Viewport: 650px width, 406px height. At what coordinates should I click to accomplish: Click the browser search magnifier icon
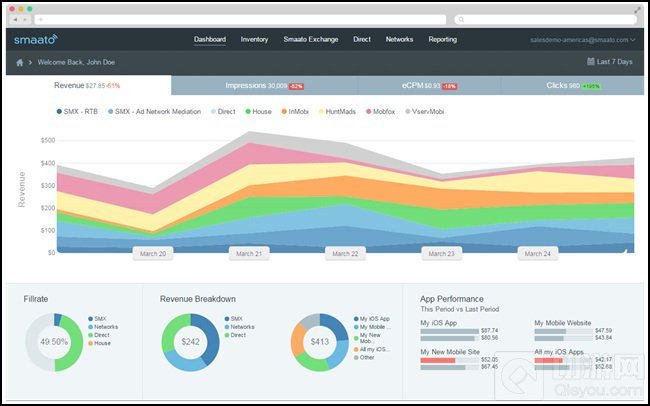coord(459,19)
